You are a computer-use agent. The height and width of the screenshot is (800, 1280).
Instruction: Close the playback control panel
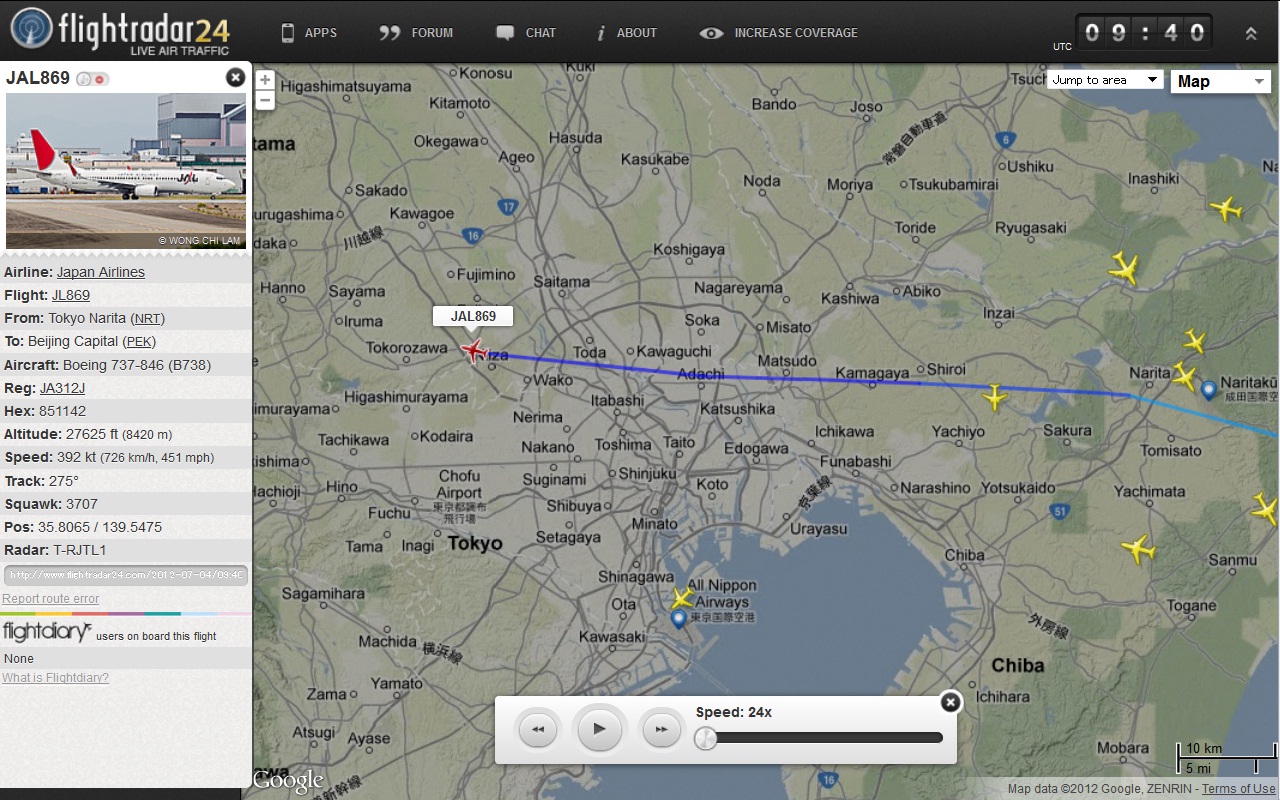pos(950,702)
